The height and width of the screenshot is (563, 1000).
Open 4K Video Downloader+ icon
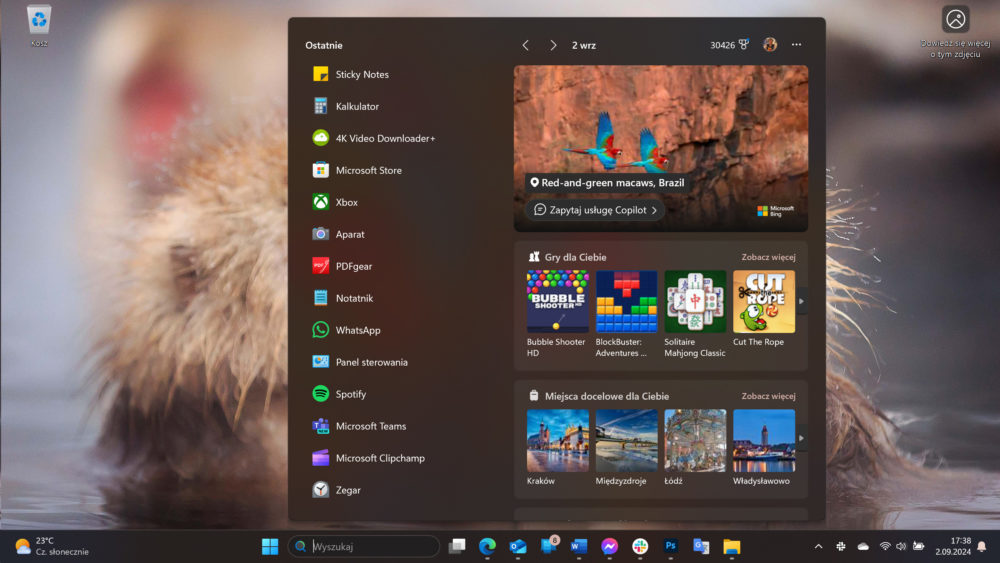tap(320, 138)
